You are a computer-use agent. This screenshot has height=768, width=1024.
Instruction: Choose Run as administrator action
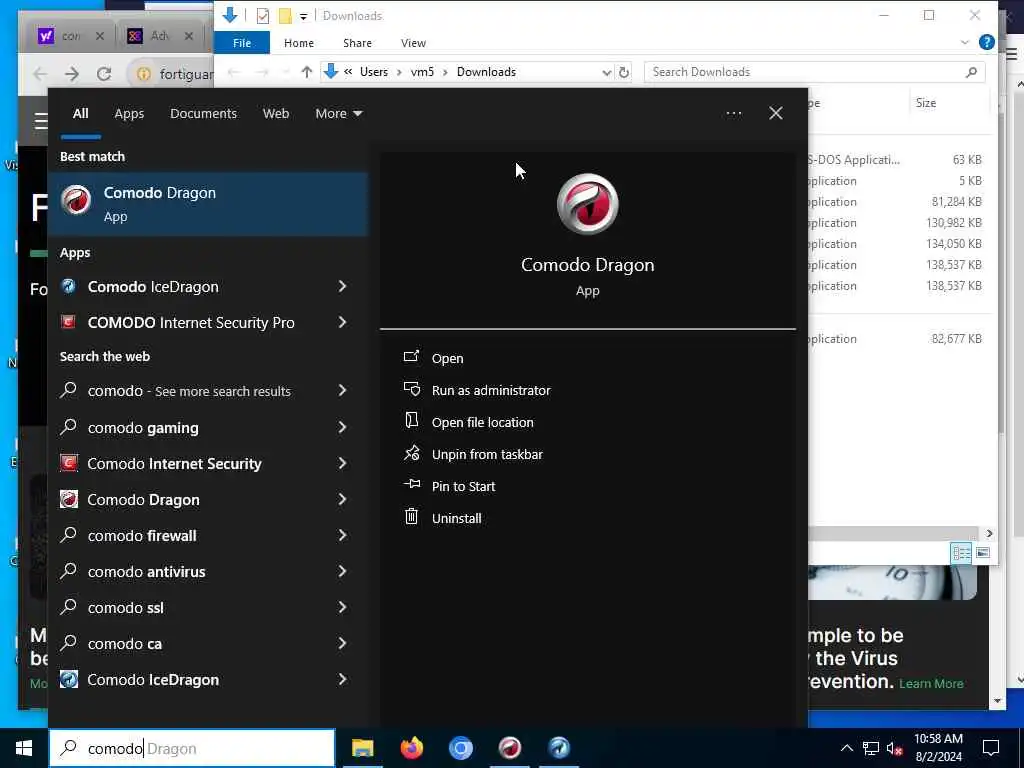(x=491, y=390)
